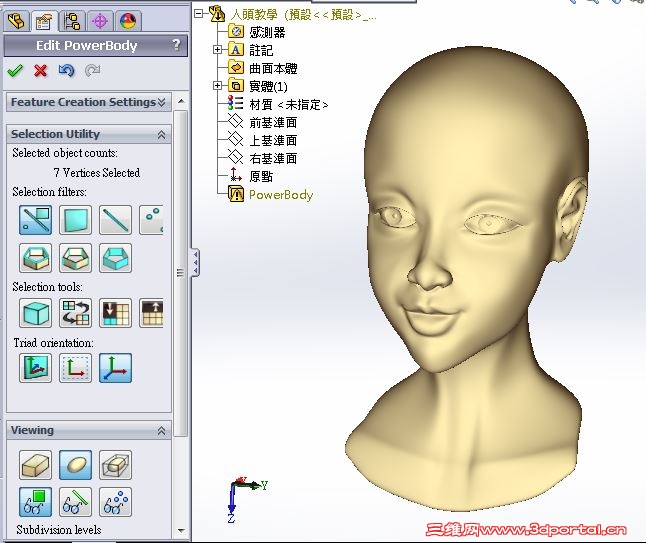
Task: Select the 材質 <未指定> material item
Action: coord(288,104)
